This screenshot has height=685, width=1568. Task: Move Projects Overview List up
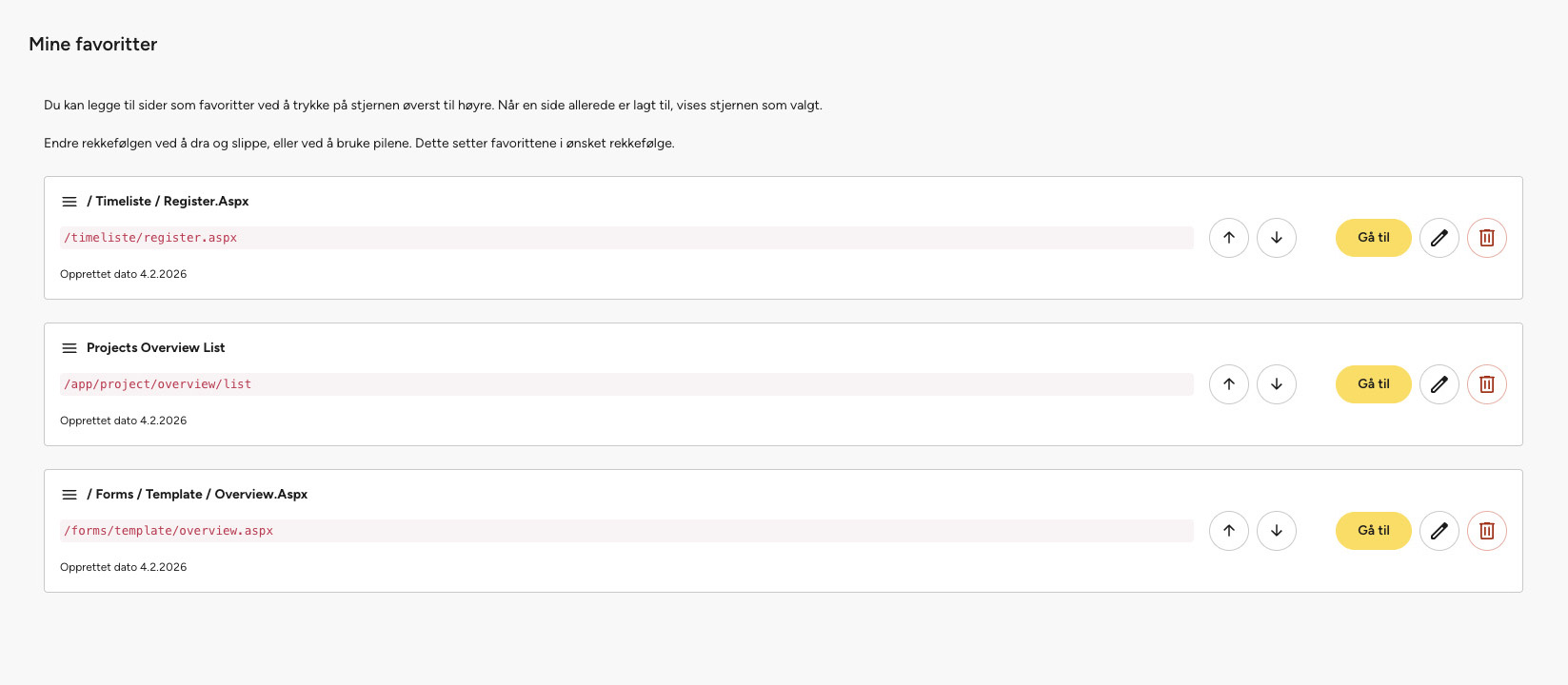[1229, 384]
